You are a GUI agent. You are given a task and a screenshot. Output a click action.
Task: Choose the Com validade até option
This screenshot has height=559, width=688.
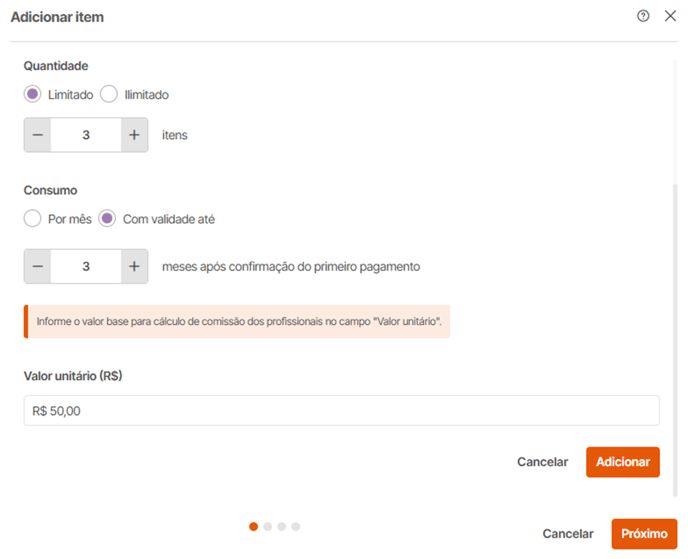[107, 218]
